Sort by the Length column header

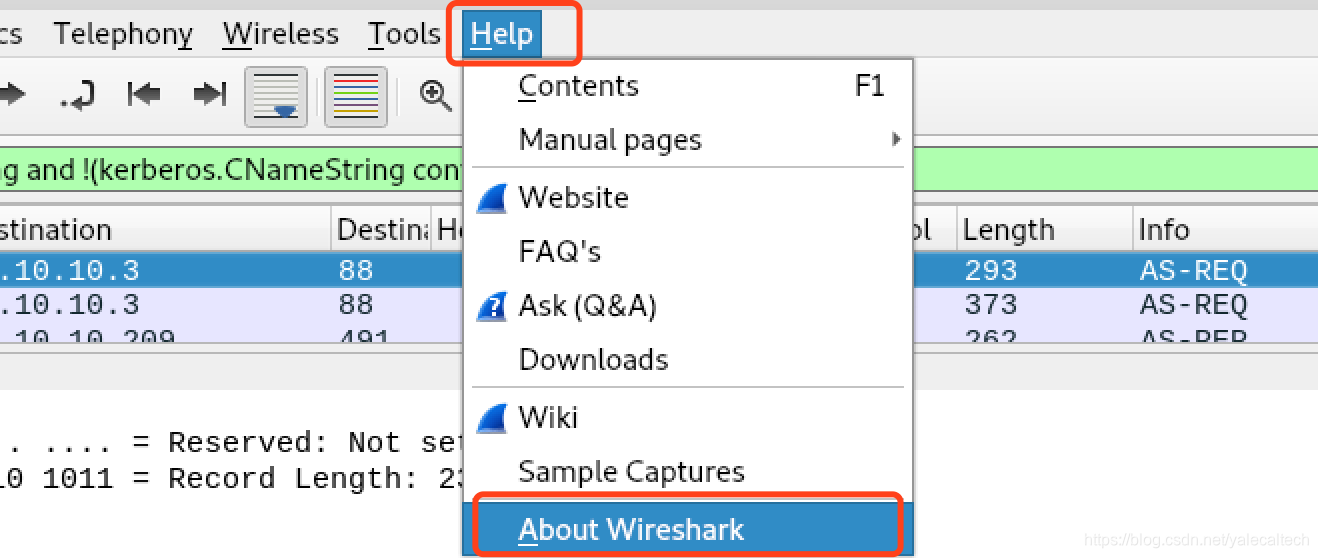coord(1044,230)
